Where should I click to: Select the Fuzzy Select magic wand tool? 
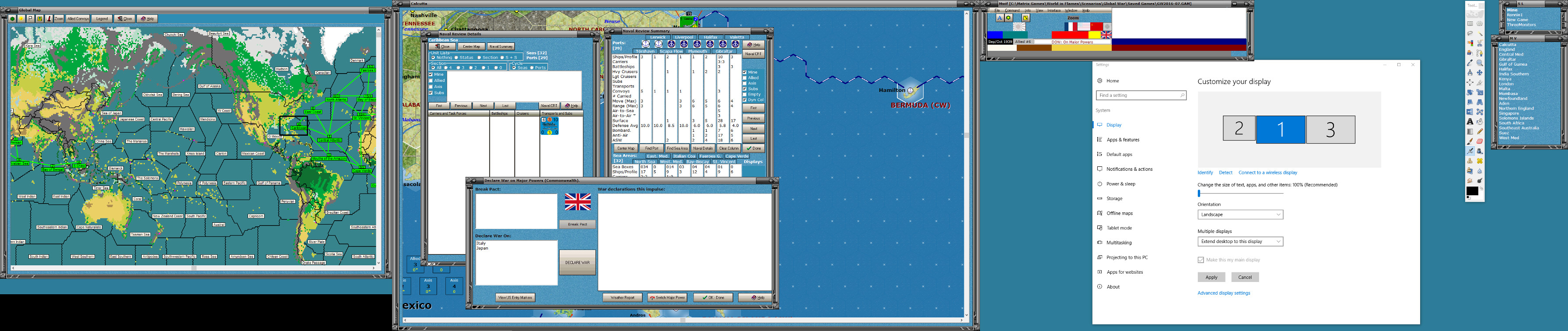tap(1480, 33)
